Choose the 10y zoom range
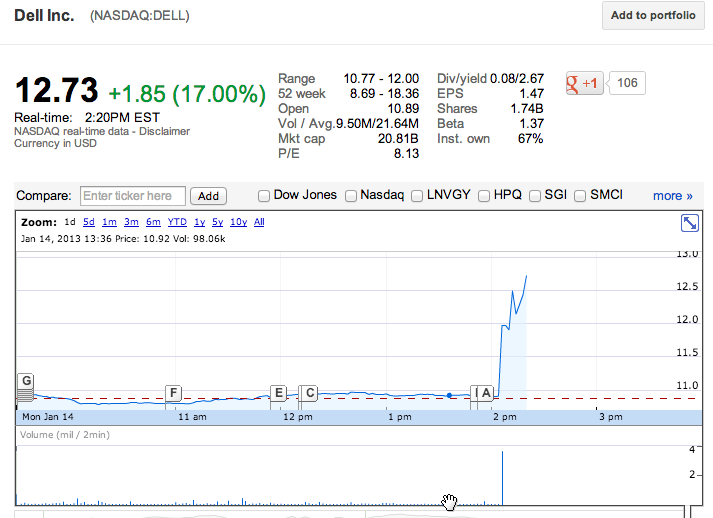Screen dimensions: 713x518 238,222
